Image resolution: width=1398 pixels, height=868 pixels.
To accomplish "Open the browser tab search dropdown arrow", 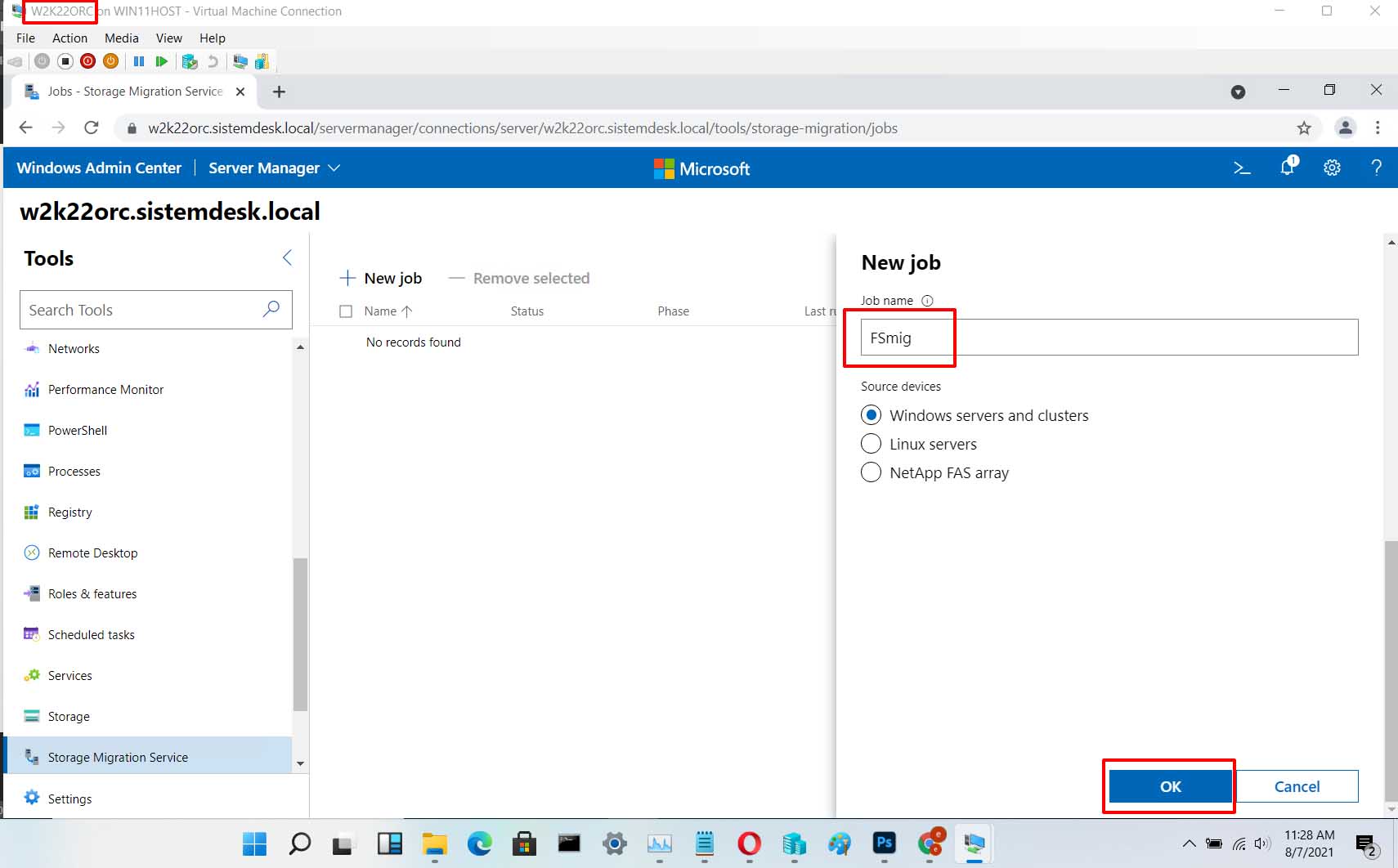I will 1239,92.
